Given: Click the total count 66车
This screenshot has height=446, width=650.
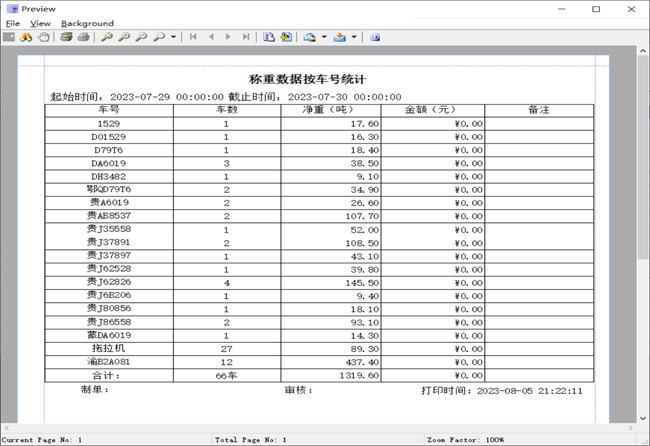Looking at the screenshot, I should pos(226,376).
